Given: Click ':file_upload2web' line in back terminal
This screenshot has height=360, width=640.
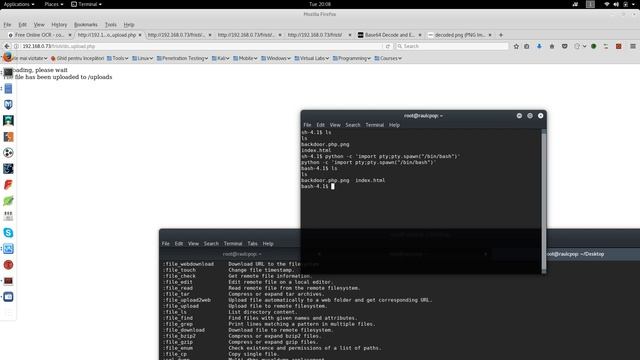Looking at the screenshot, I should pos(297,300).
